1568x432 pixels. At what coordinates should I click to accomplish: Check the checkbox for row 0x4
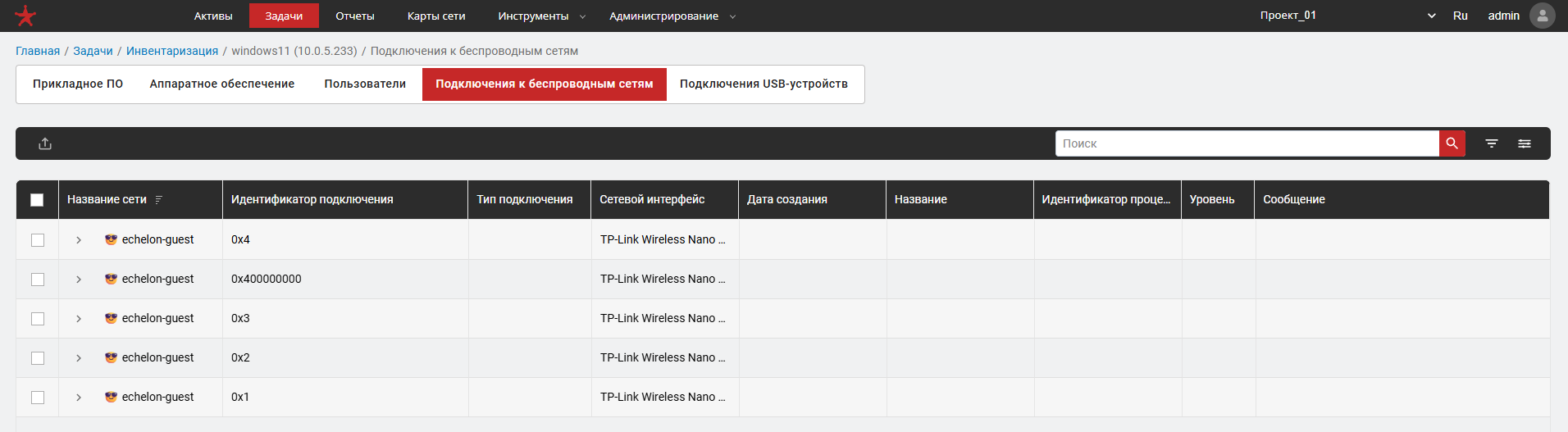(x=38, y=240)
